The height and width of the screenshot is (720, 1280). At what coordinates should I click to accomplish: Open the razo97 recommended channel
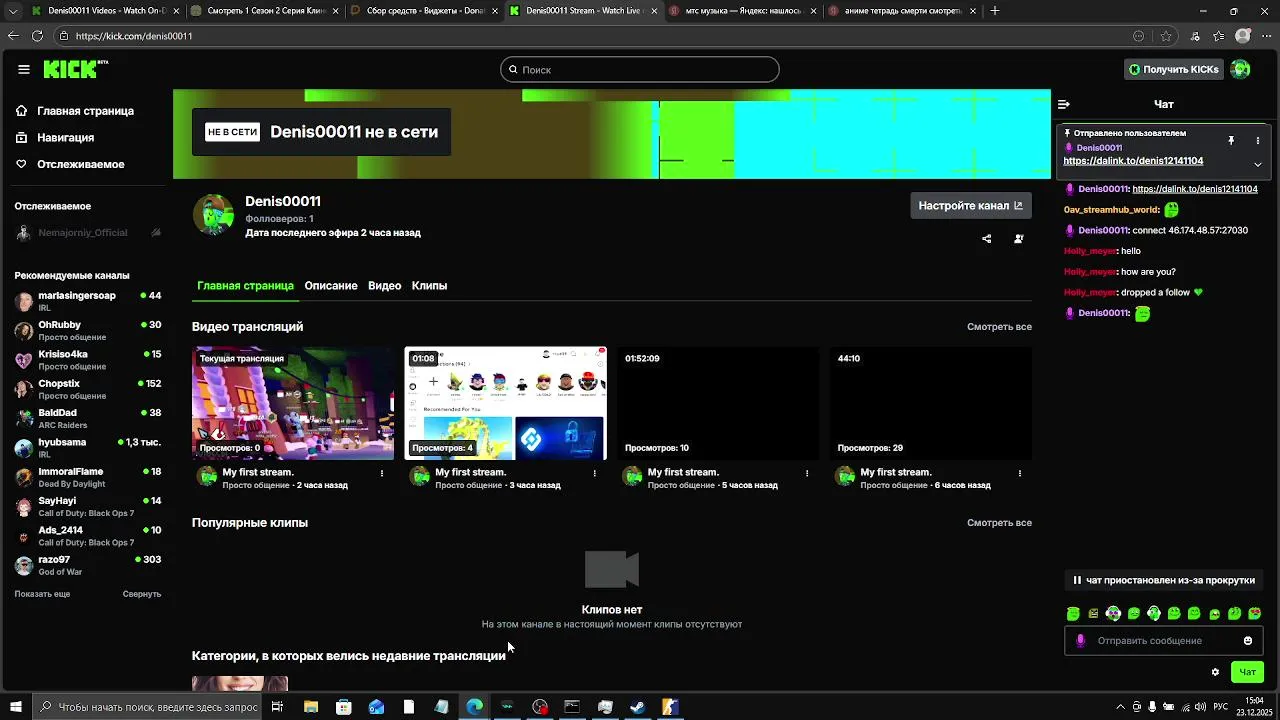[87, 566]
